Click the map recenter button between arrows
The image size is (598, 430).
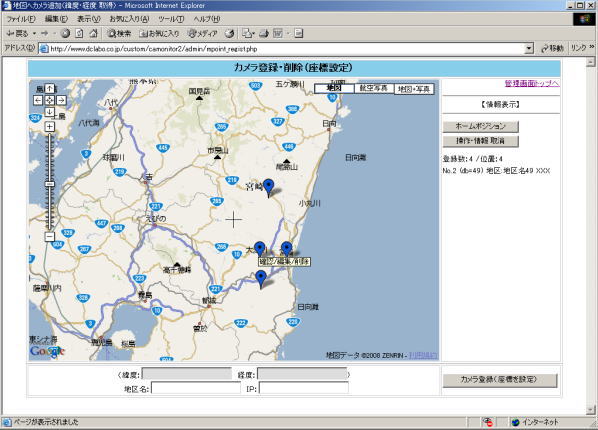point(50,100)
